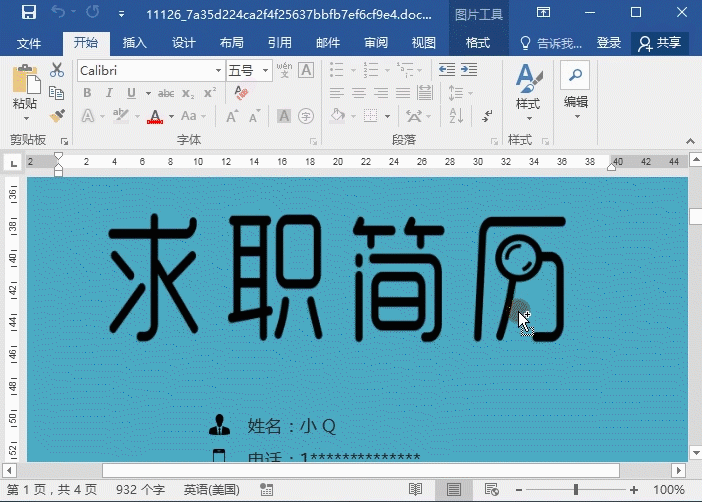
Task: Undo the last action
Action: [x=58, y=12]
